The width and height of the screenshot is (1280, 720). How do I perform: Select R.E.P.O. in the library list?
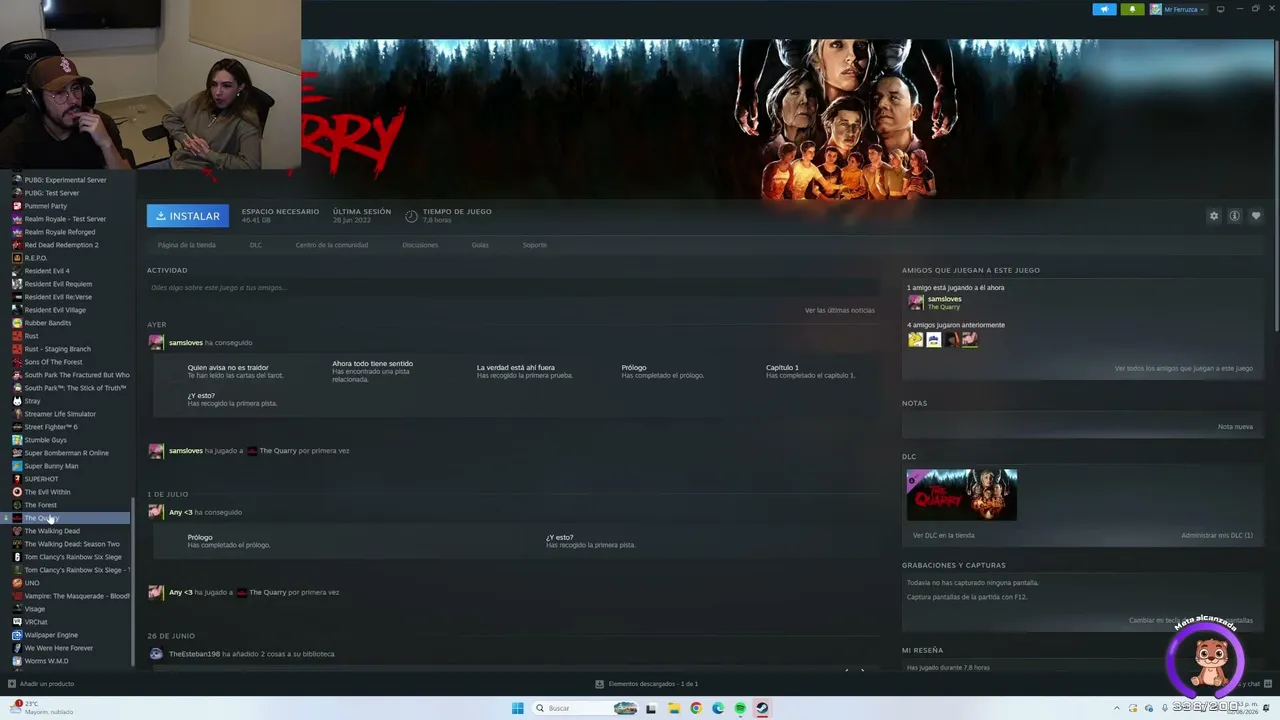coord(36,258)
